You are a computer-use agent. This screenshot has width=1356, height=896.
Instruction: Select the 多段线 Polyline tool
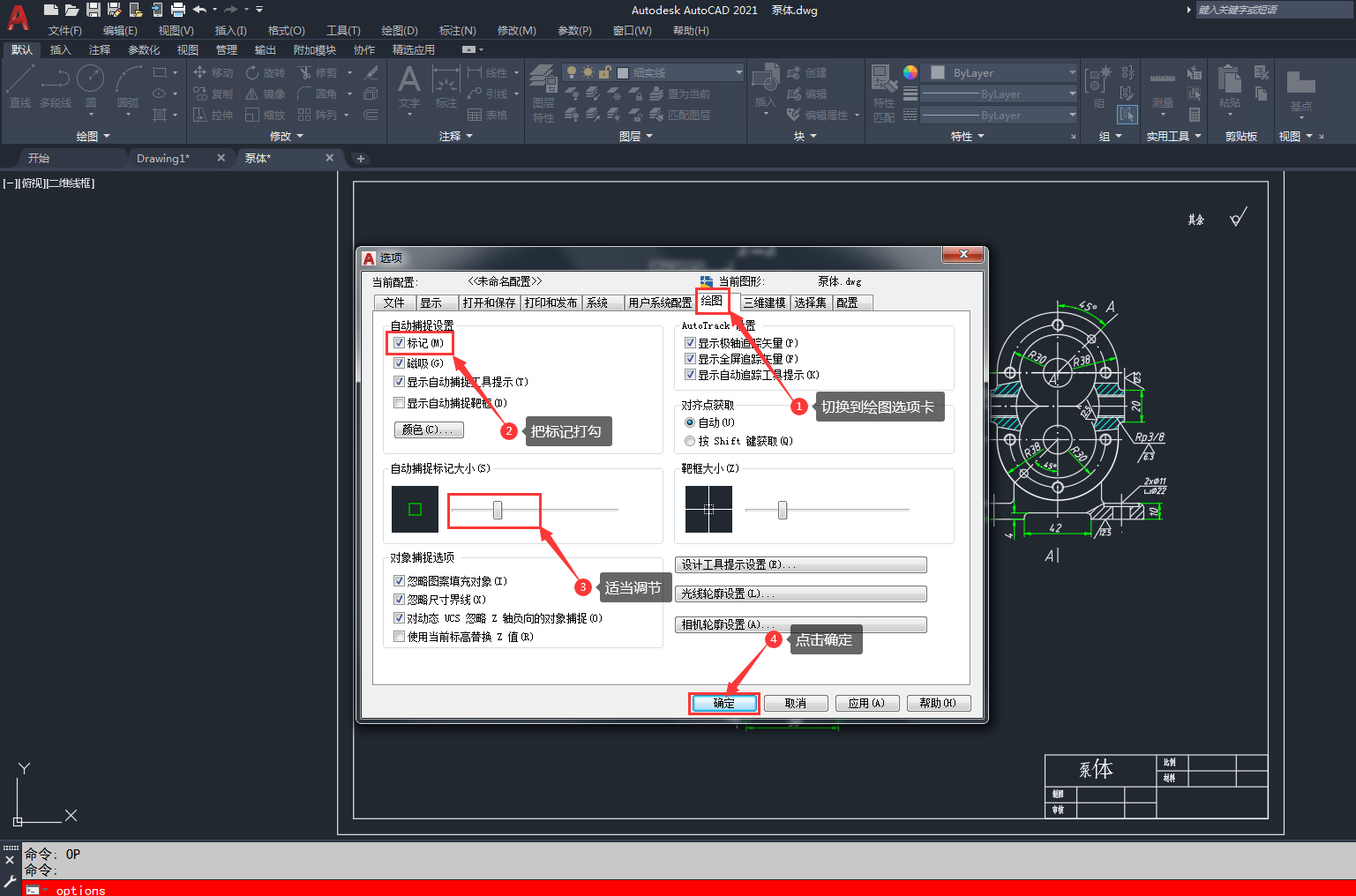tap(55, 86)
